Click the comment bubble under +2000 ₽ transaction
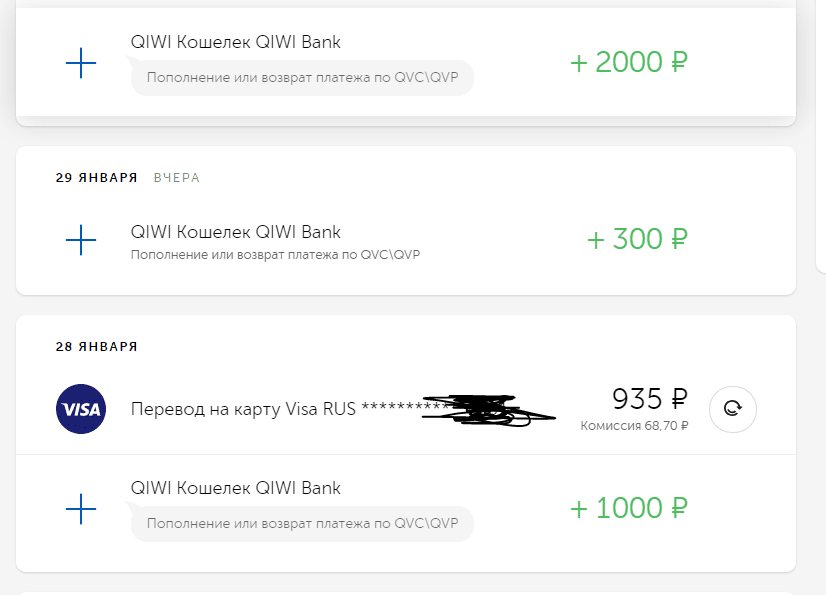Screen dimensions: 826x595 point(301,77)
